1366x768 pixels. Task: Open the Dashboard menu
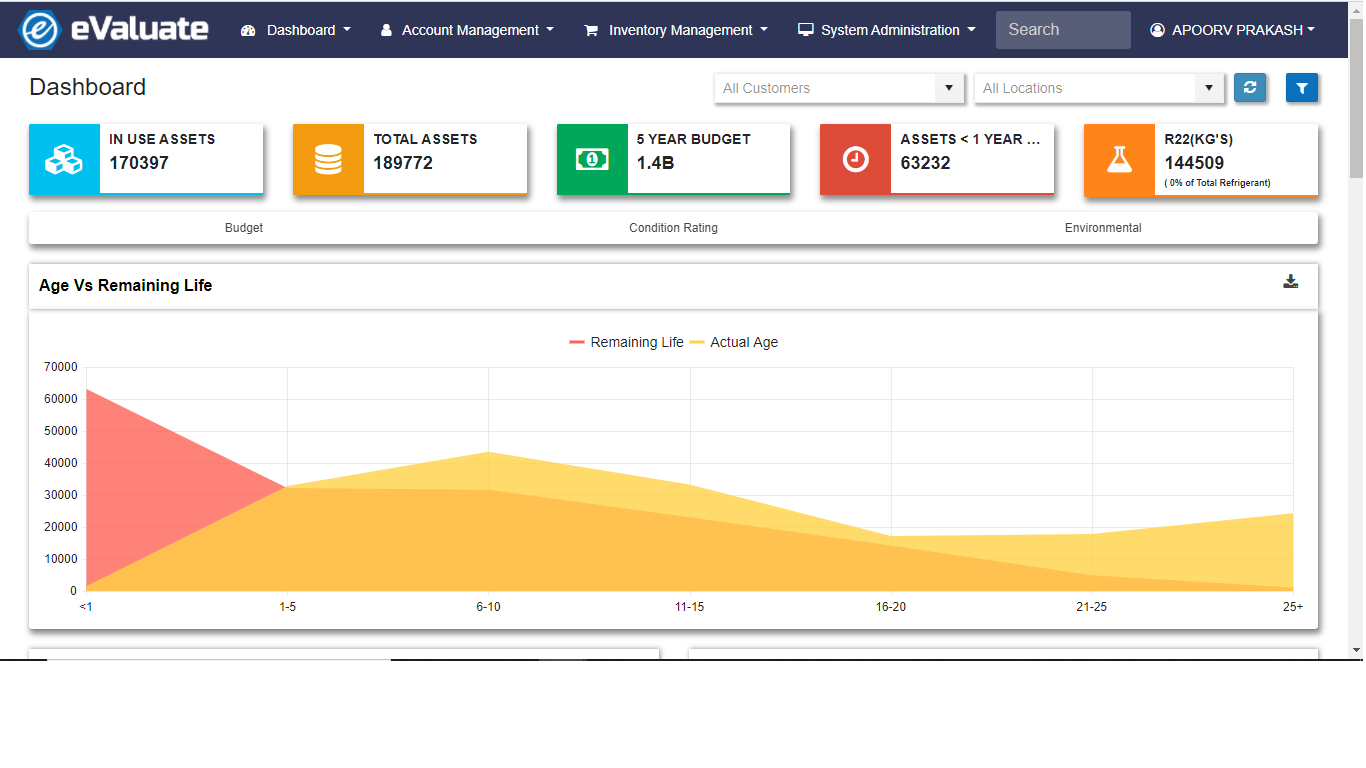point(296,30)
